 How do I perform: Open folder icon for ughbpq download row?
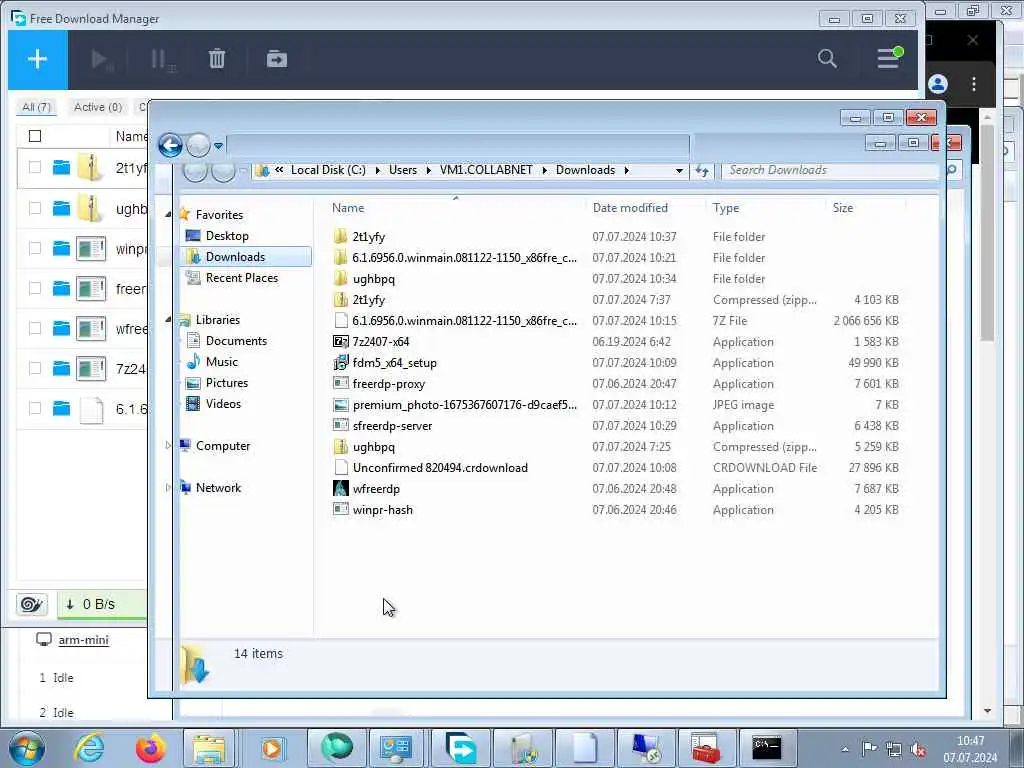click(61, 208)
